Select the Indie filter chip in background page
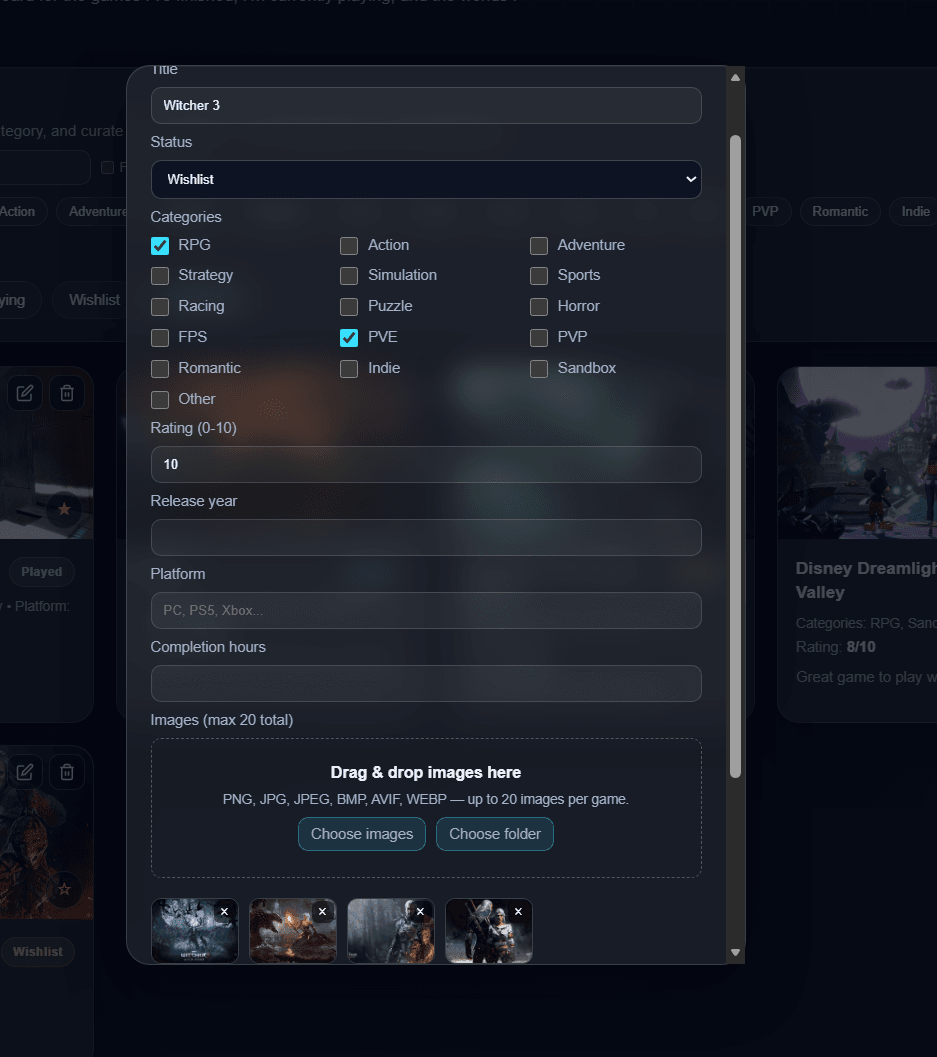Screen dimensions: 937x1057 915,212
